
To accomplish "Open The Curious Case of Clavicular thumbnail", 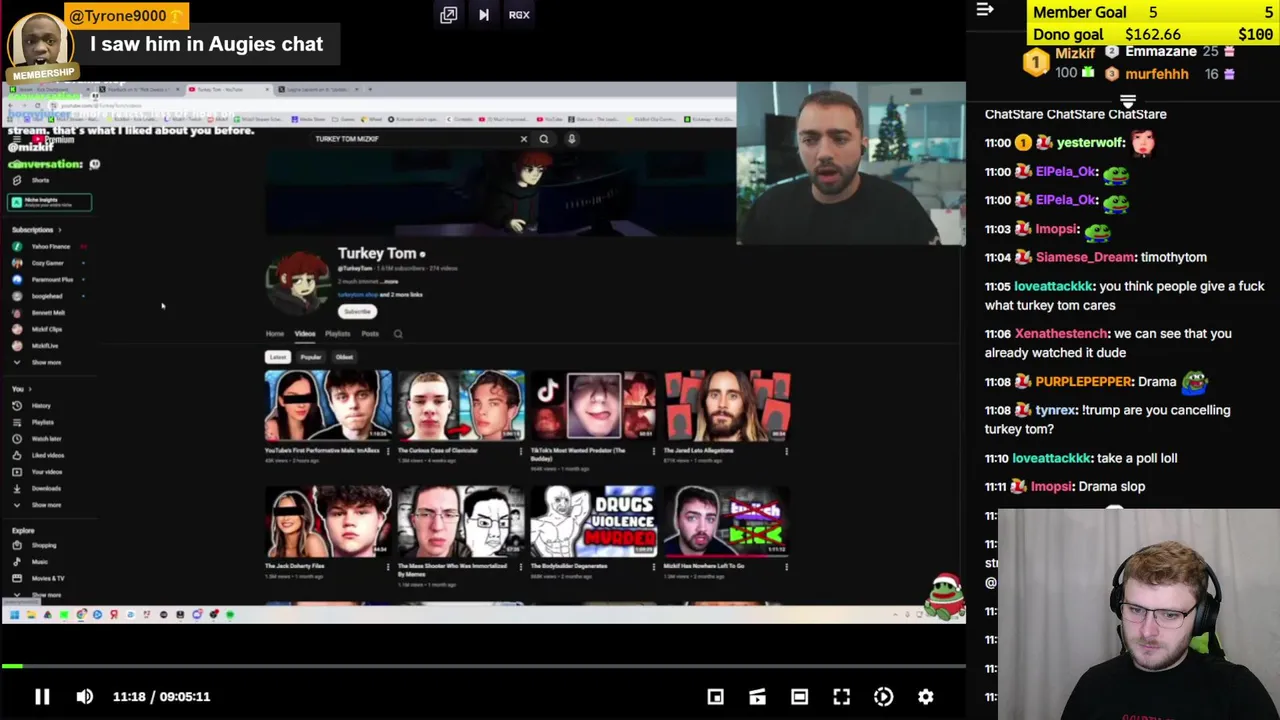I will click(461, 406).
